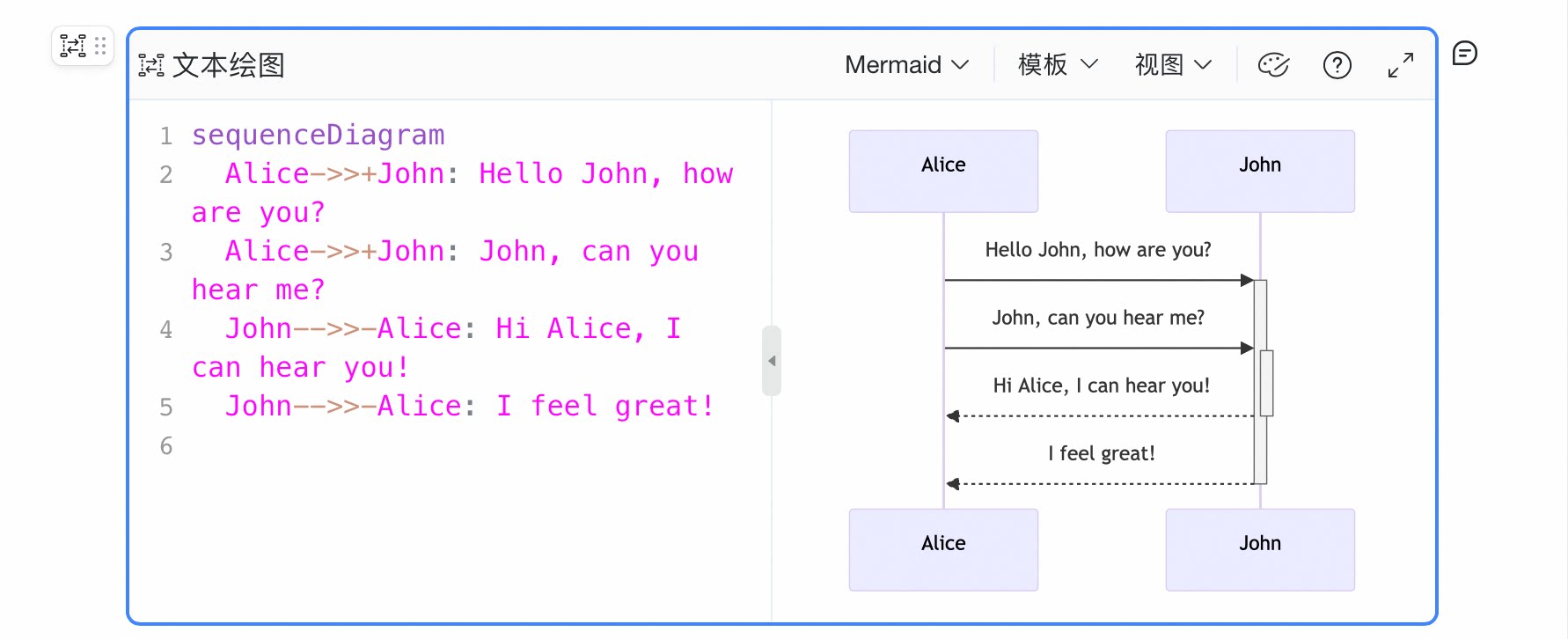The height and width of the screenshot is (639, 1568).
Task: Select the top John participant box
Action: tap(1260, 172)
